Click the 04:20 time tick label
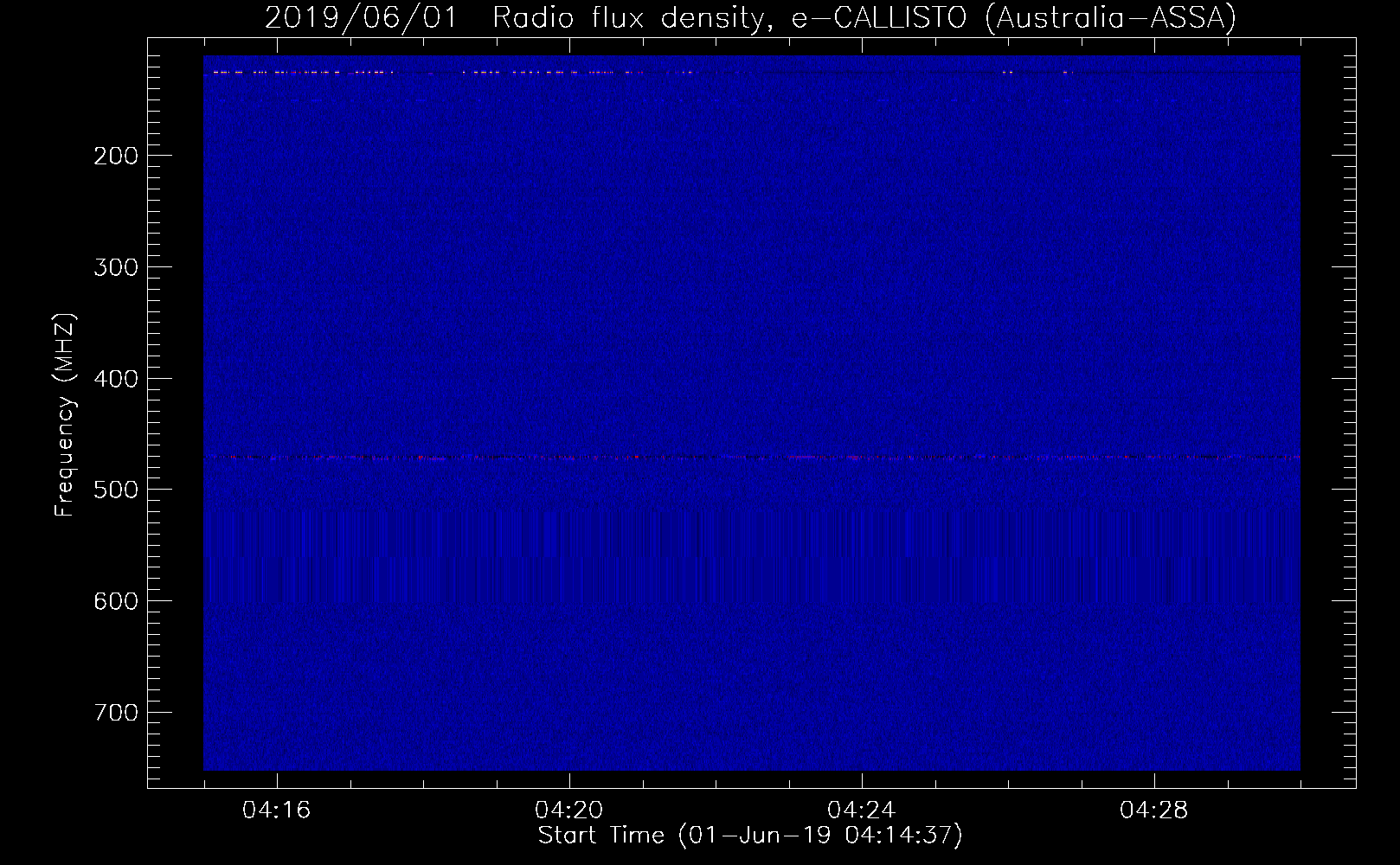 click(x=569, y=811)
